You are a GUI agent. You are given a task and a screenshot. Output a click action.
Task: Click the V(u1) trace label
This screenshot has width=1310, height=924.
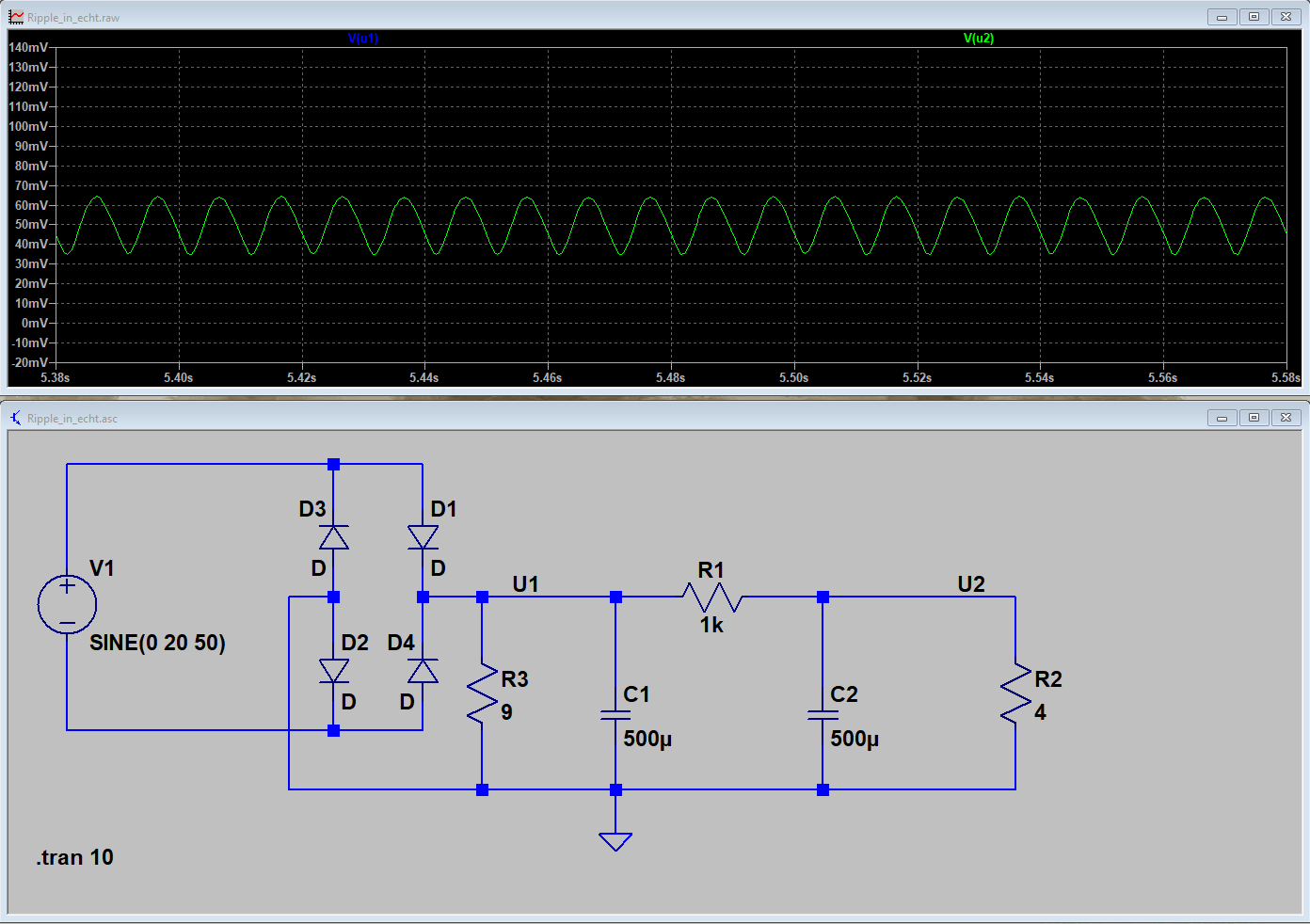(x=363, y=39)
